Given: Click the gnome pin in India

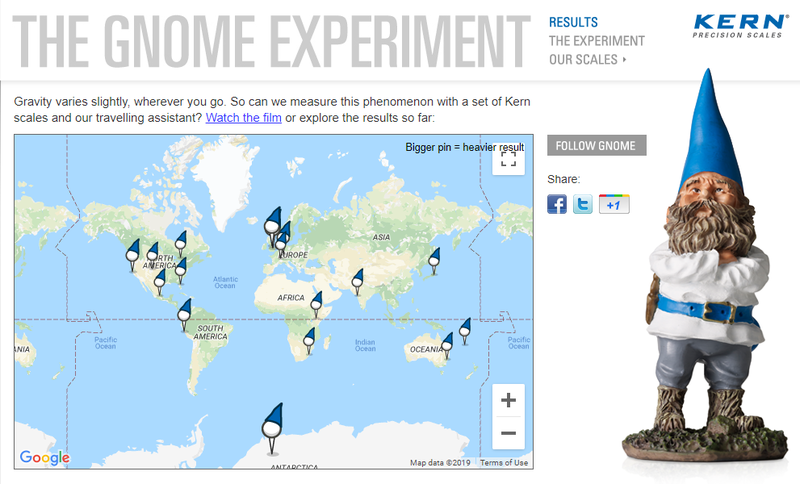Looking at the screenshot, I should pyautogui.click(x=358, y=282).
